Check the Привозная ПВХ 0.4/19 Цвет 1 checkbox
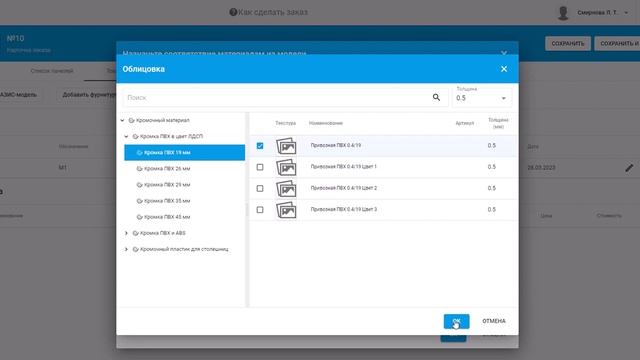Image resolution: width=640 pixels, height=360 pixels. [260, 167]
